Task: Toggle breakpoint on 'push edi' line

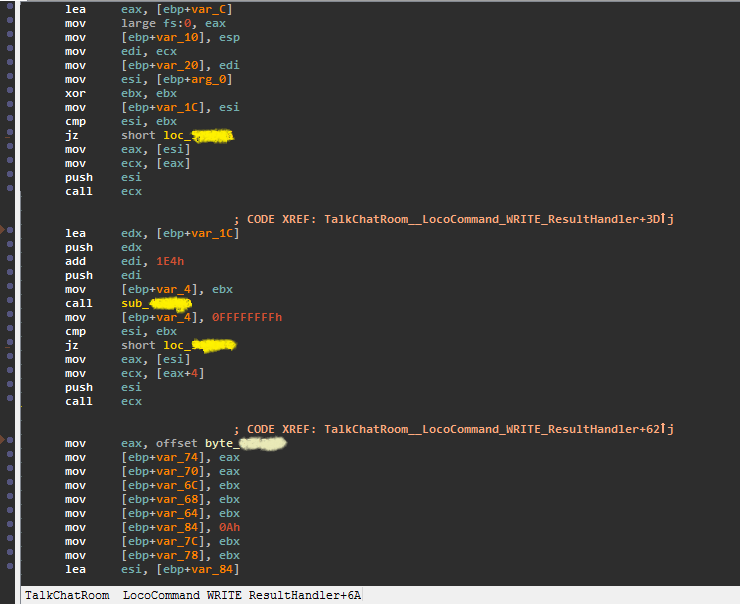Action: (x=10, y=275)
